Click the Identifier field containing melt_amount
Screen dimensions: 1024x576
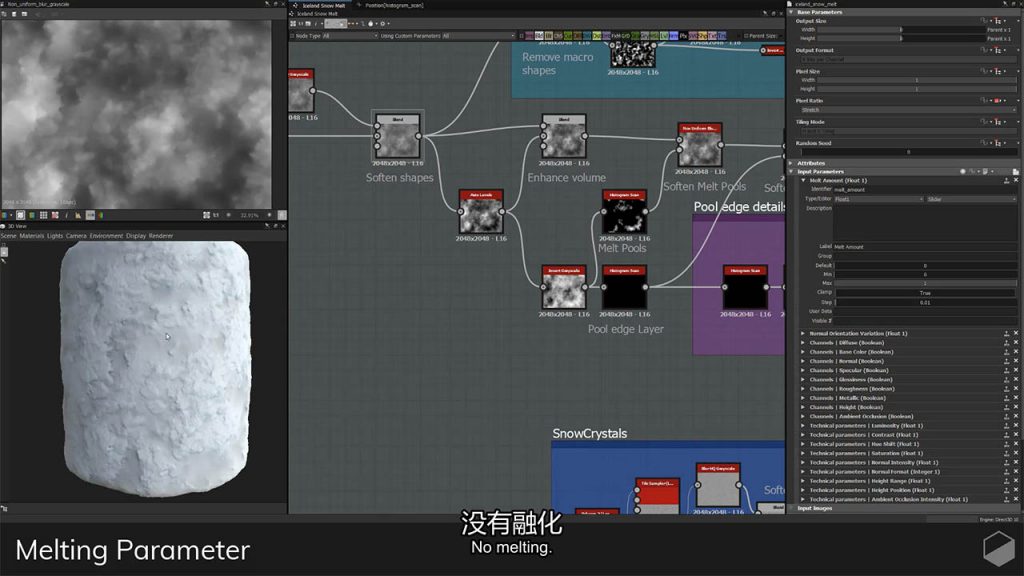[925, 189]
